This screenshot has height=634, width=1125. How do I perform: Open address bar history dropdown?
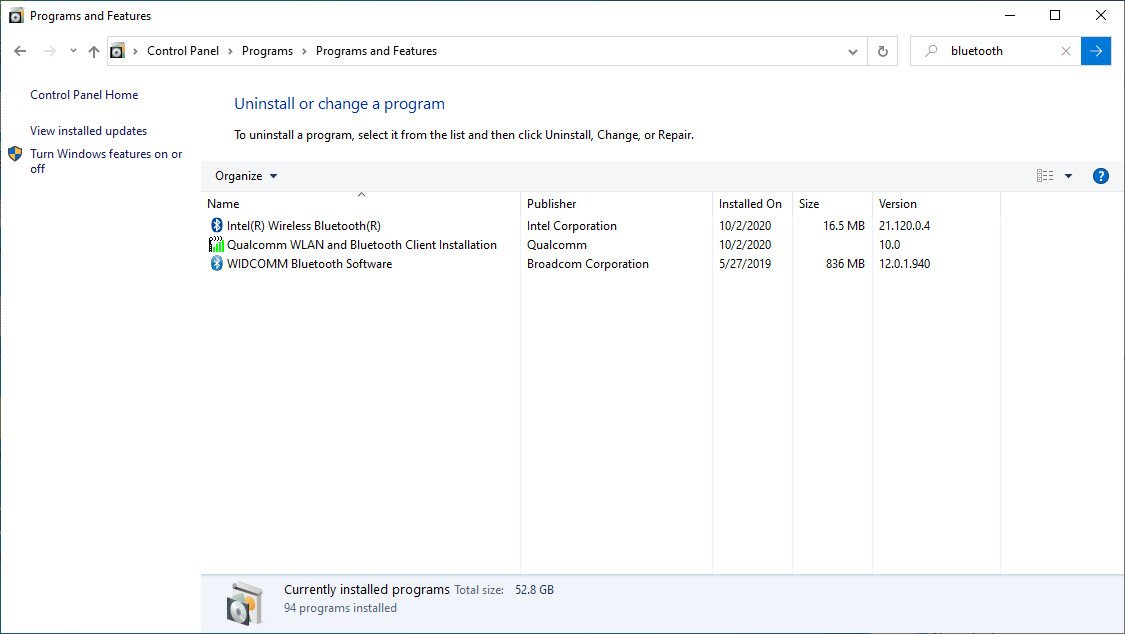[x=852, y=52]
